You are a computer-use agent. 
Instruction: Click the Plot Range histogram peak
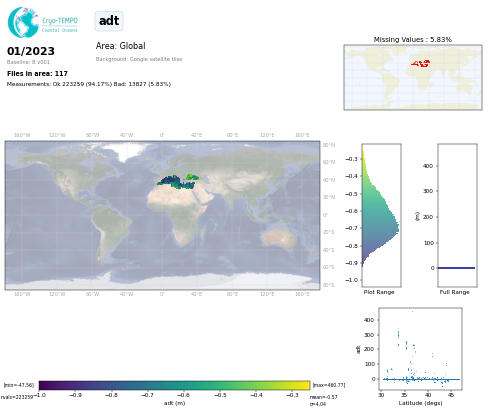[397, 228]
